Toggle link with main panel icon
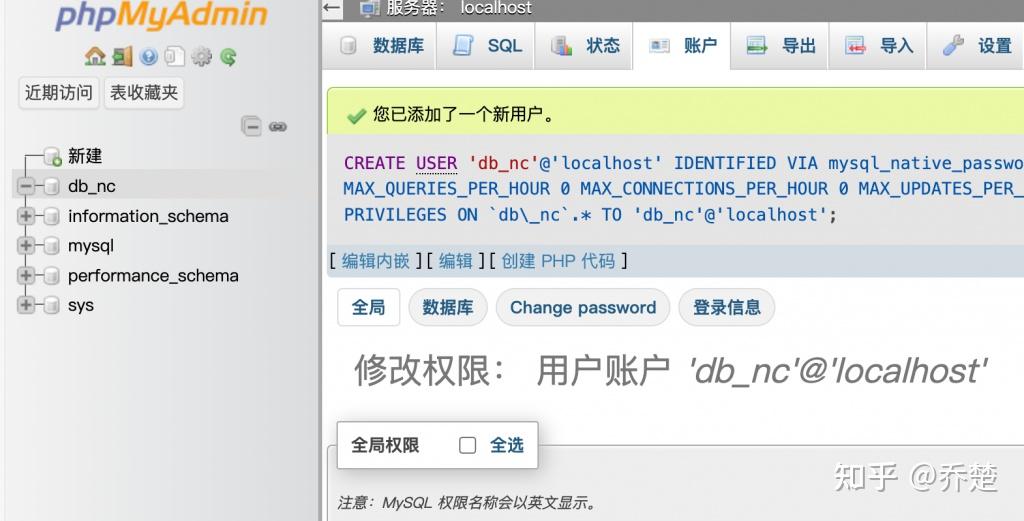Screen dimensions: 1024x521 278,127
